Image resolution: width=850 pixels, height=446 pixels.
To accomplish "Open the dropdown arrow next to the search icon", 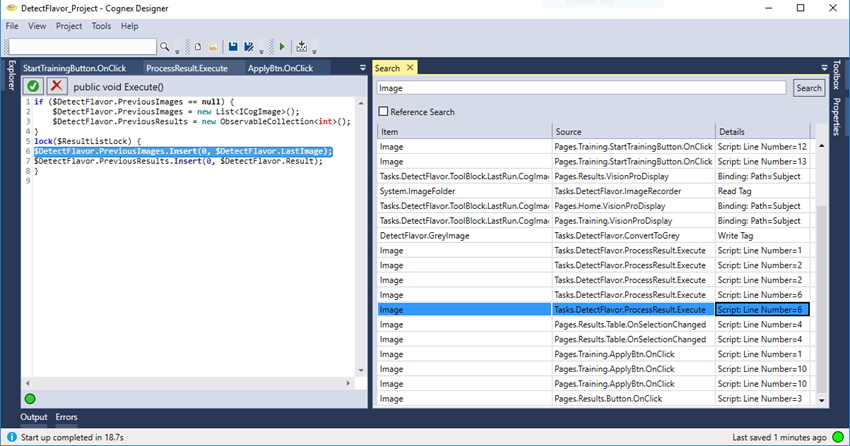I will pos(178,49).
